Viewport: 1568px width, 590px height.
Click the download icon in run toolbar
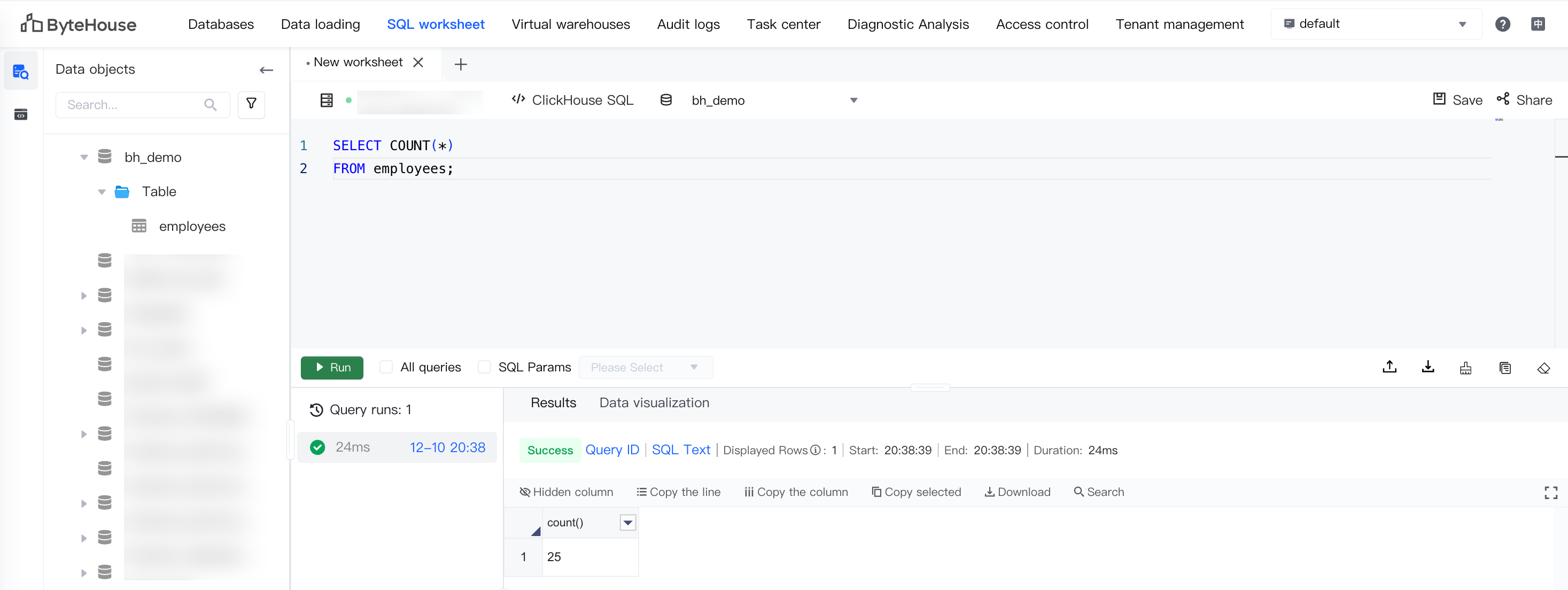point(1427,367)
